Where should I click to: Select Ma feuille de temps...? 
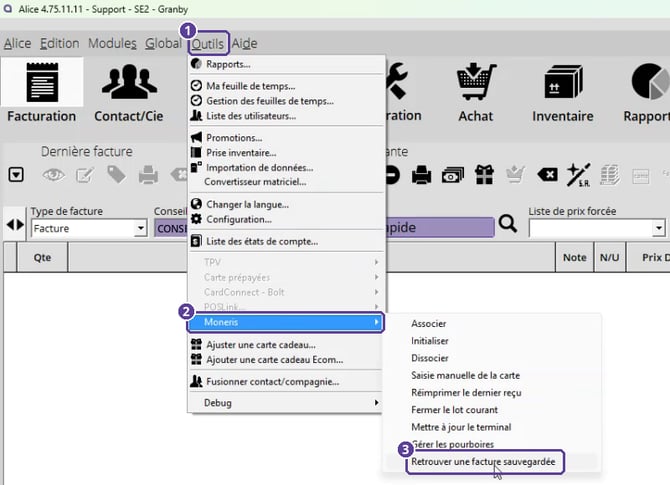click(285, 86)
